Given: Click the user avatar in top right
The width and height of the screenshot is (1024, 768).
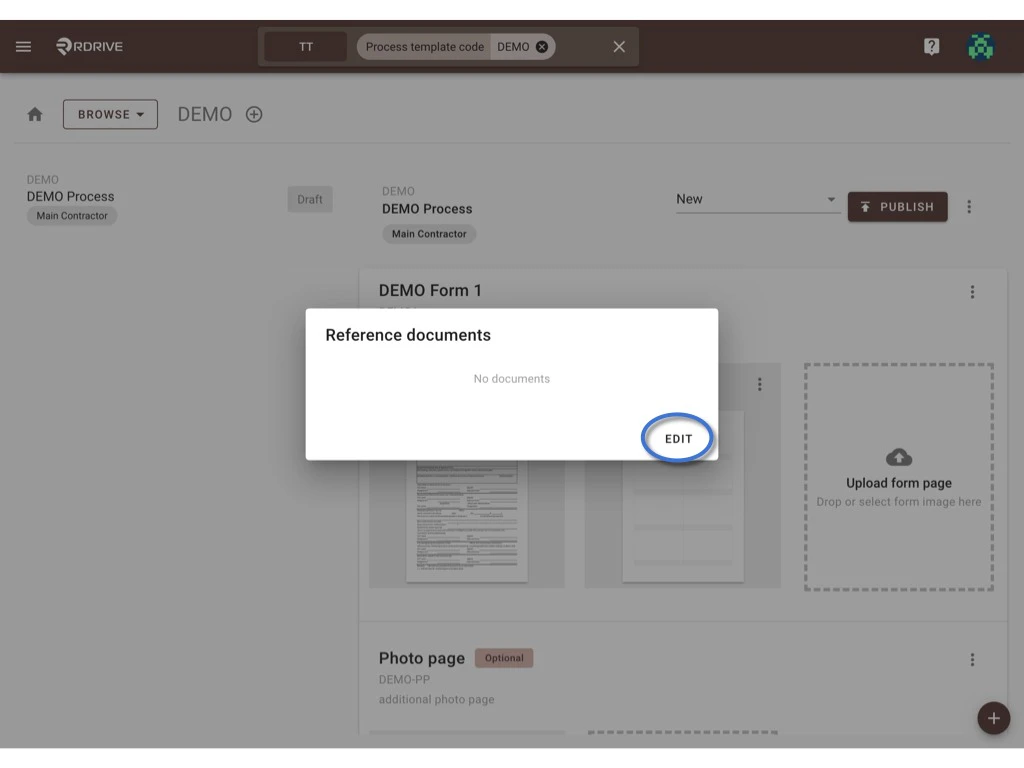Looking at the screenshot, I should coord(981,45).
